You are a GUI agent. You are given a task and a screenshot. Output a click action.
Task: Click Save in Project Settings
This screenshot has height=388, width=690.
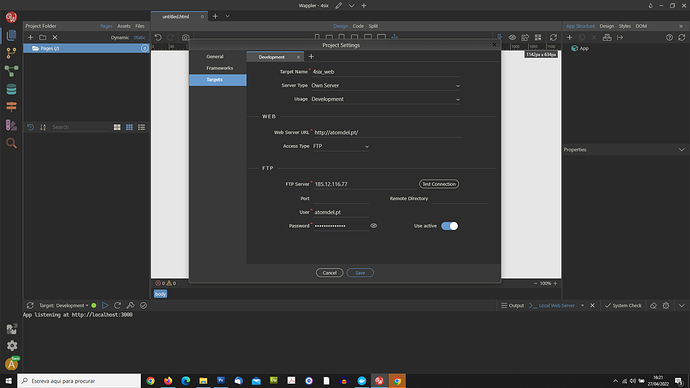[x=360, y=273]
